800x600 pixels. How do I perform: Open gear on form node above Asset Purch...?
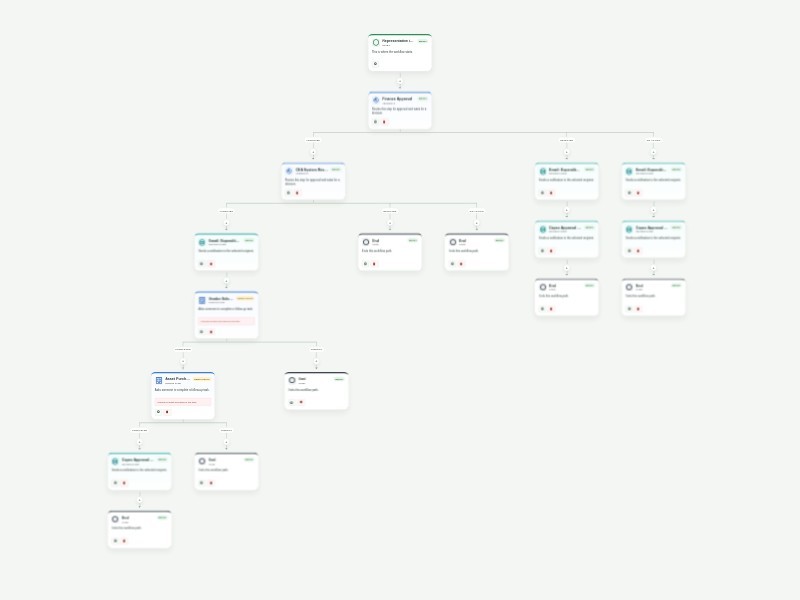click(202, 332)
